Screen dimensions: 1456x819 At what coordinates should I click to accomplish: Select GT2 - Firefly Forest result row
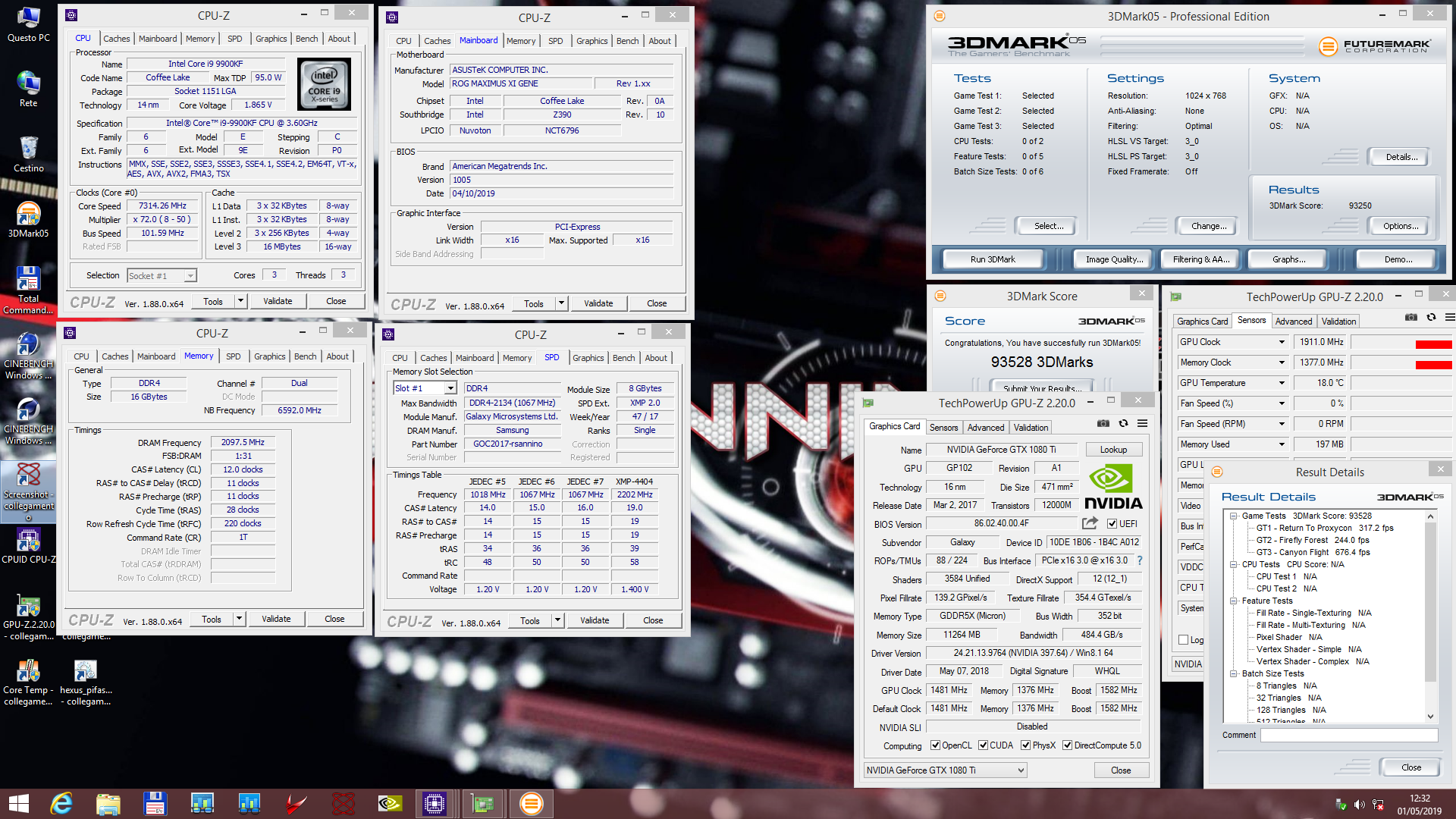pyautogui.click(x=1313, y=540)
